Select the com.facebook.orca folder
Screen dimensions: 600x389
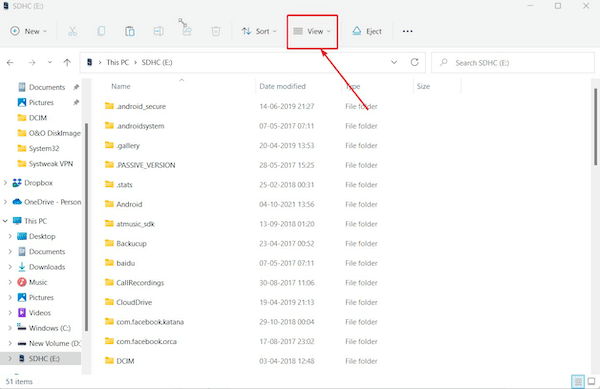141,341
